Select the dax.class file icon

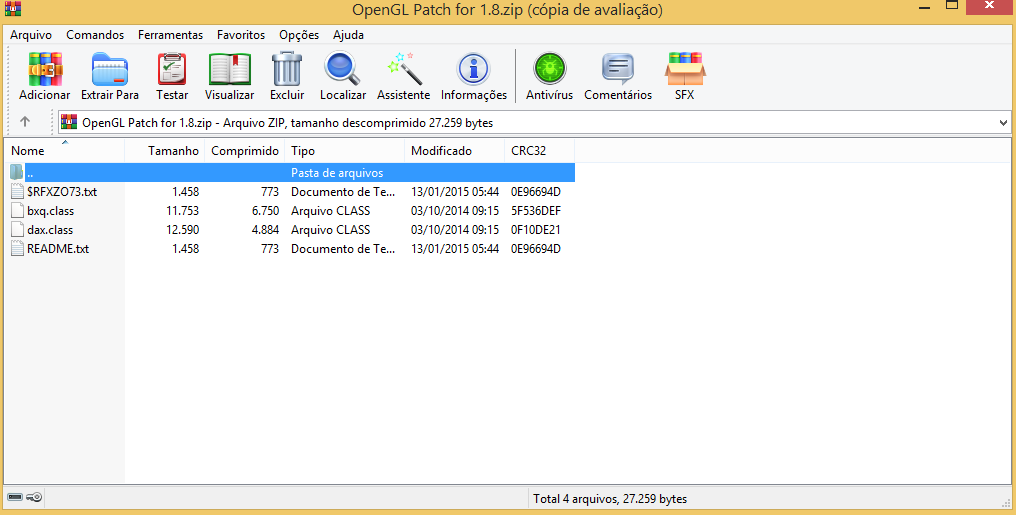(17, 229)
